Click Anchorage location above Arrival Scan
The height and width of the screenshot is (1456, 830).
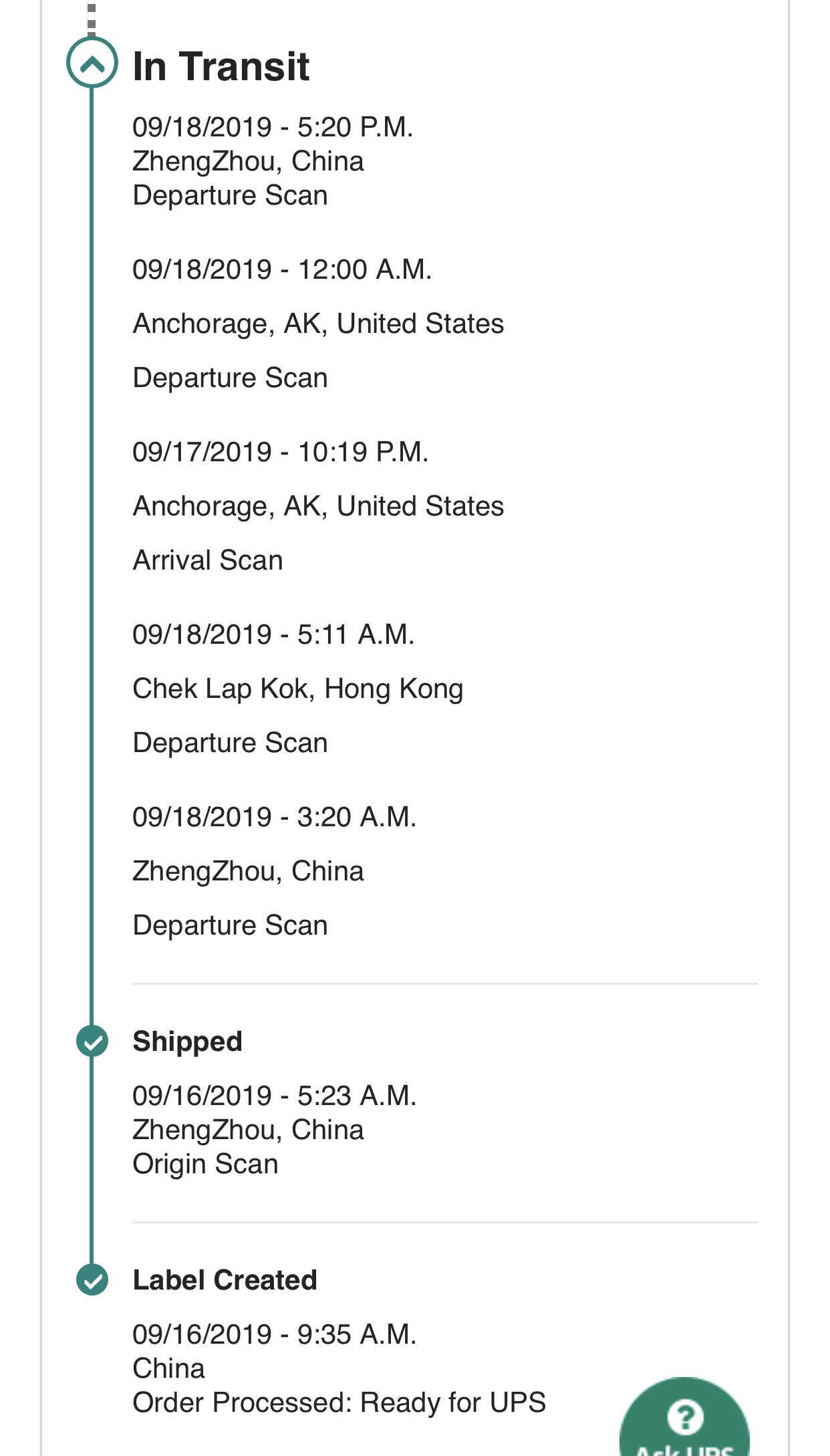318,506
